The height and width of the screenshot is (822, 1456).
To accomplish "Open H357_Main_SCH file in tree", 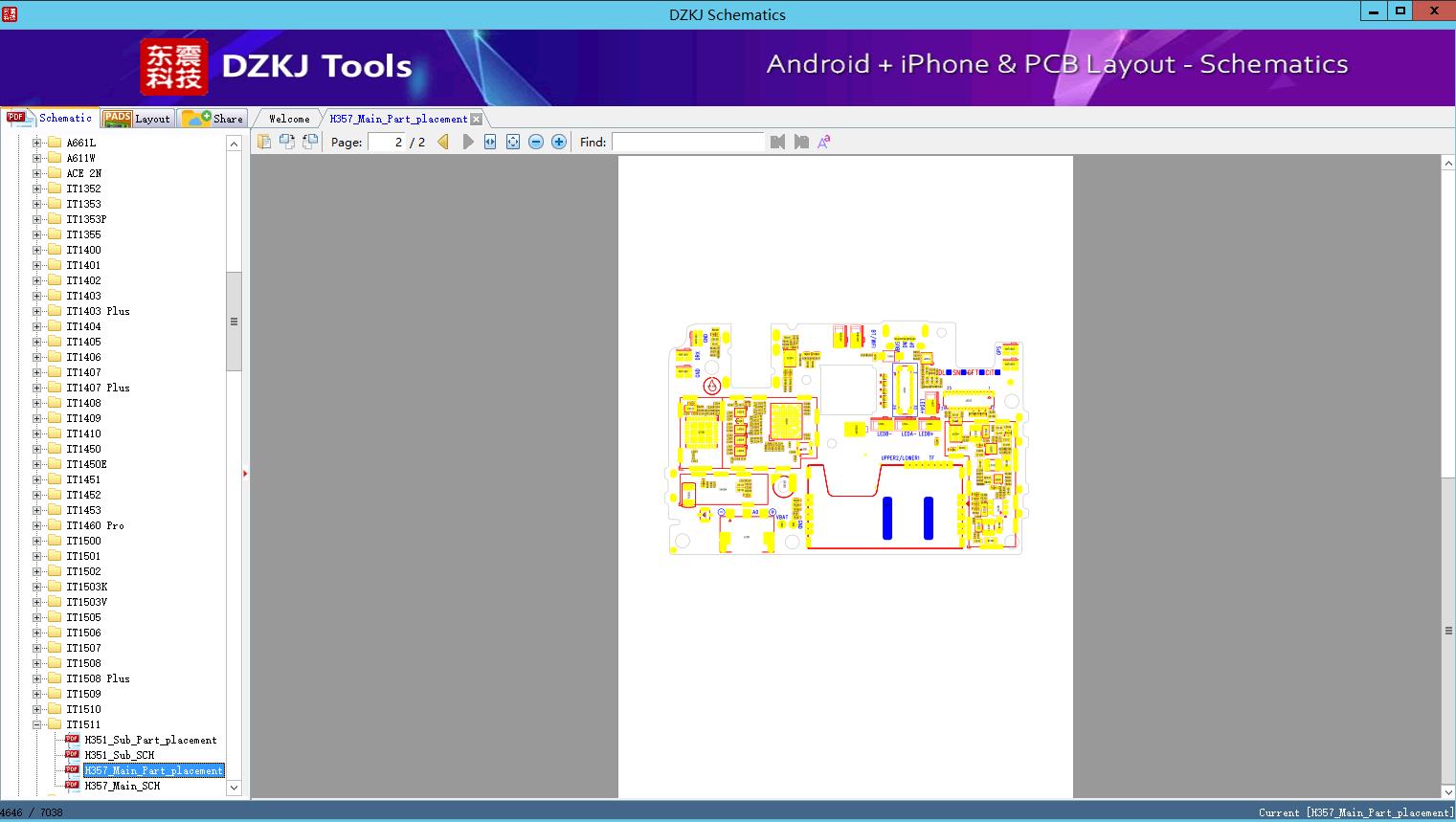I will [x=122, y=786].
